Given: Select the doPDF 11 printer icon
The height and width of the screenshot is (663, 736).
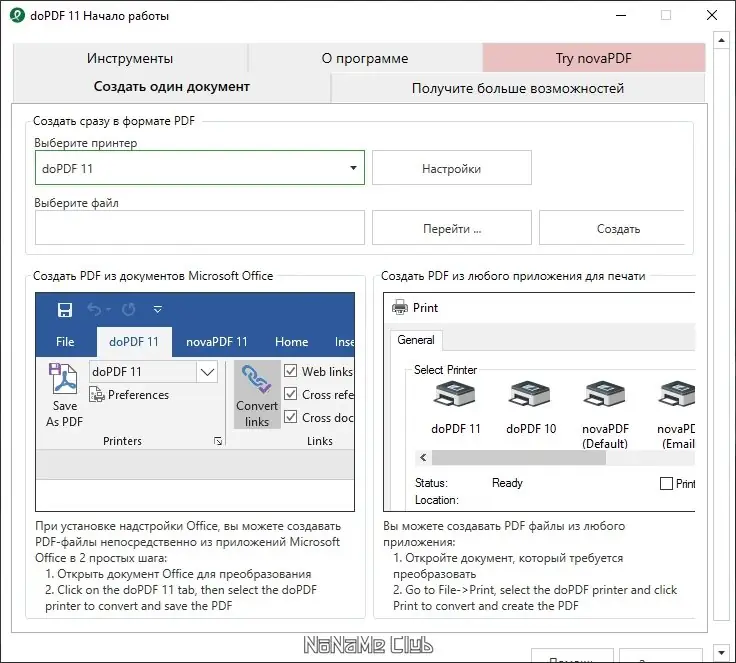Looking at the screenshot, I should coord(454,394).
